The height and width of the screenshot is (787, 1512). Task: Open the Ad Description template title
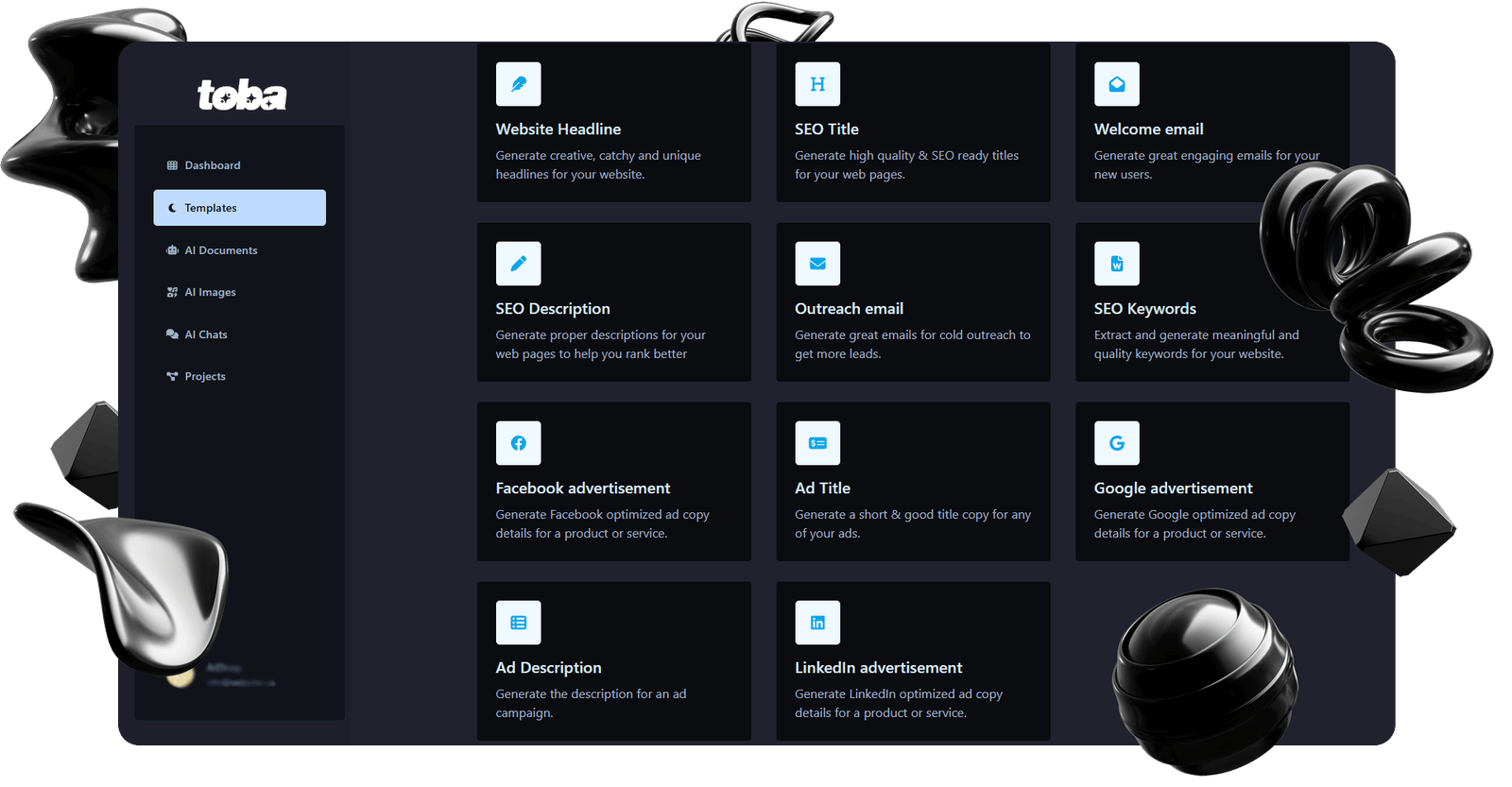pyautogui.click(x=548, y=668)
